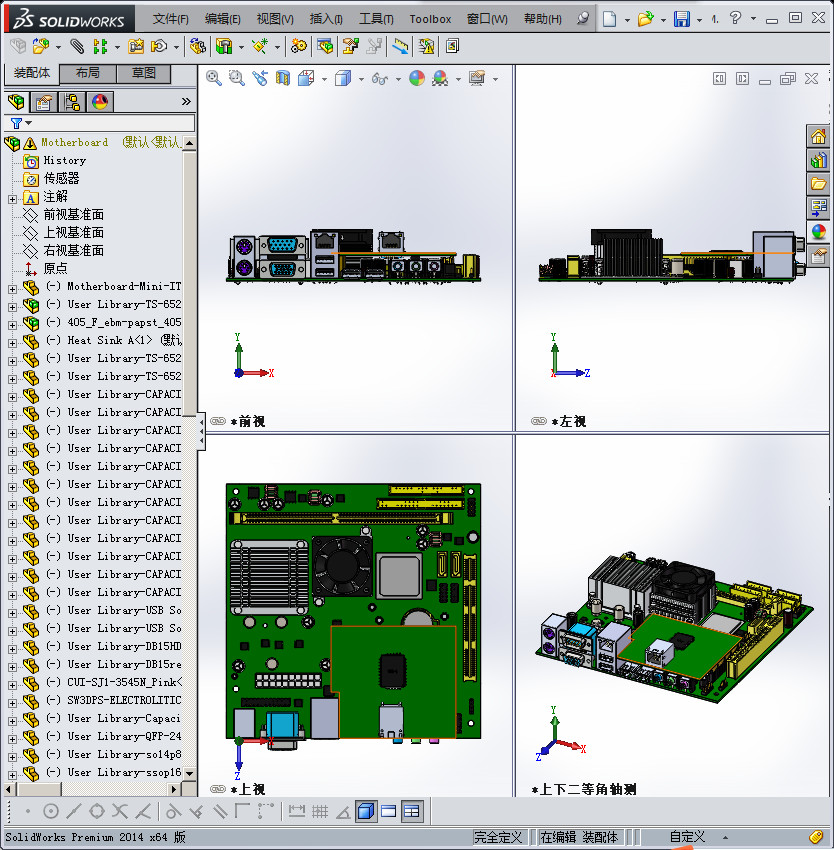Open the 文件(F) menu
Screen dimensions: 834x850
pyautogui.click(x=170, y=19)
